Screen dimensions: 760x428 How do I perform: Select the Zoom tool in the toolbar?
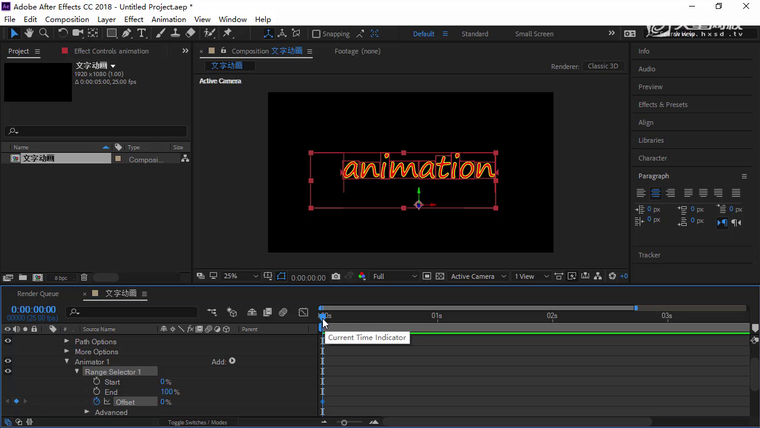(44, 33)
